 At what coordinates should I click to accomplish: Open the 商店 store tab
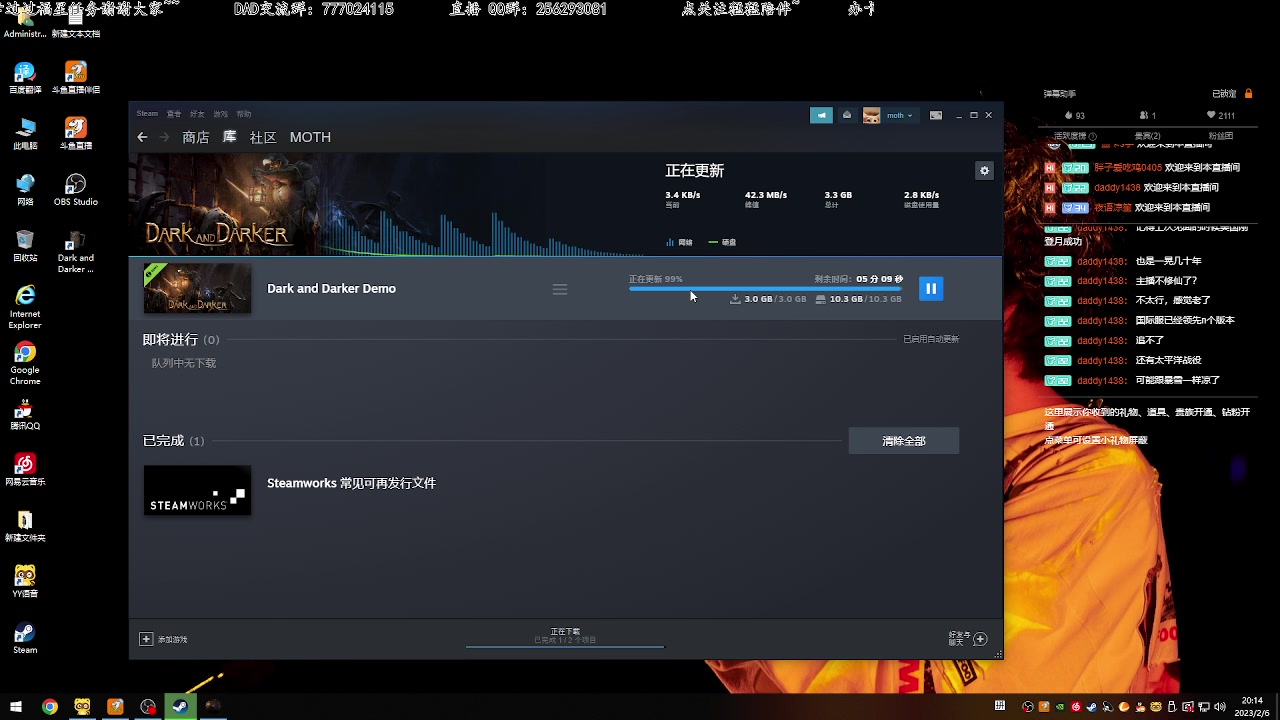pos(196,137)
